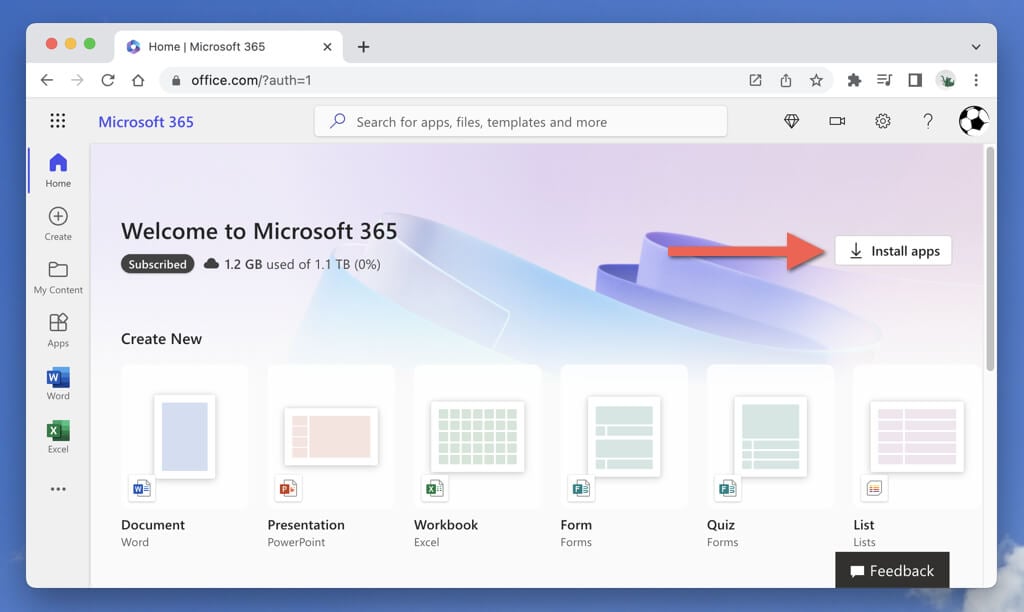Share this page from address bar

click(x=786, y=80)
